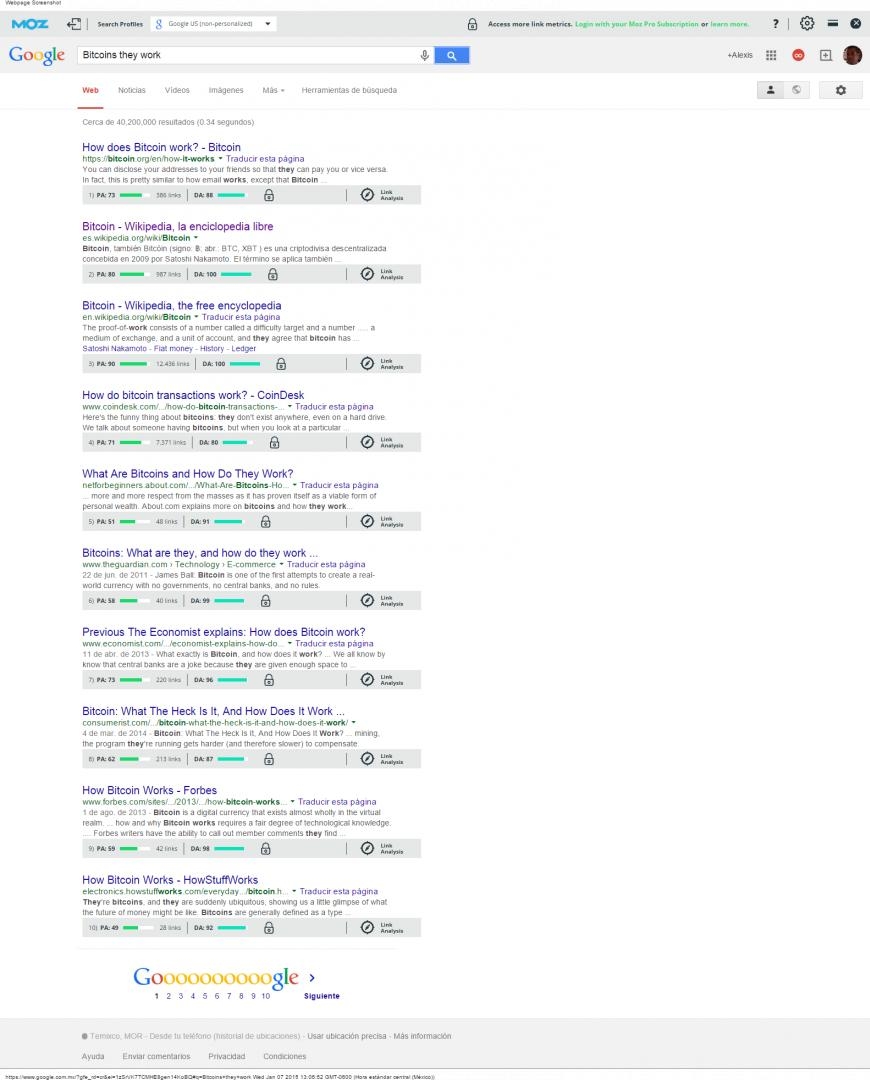Open Satoshi Nakamoto sitelink
Screen dimensions: 870x1080
pyautogui.click(x=114, y=349)
